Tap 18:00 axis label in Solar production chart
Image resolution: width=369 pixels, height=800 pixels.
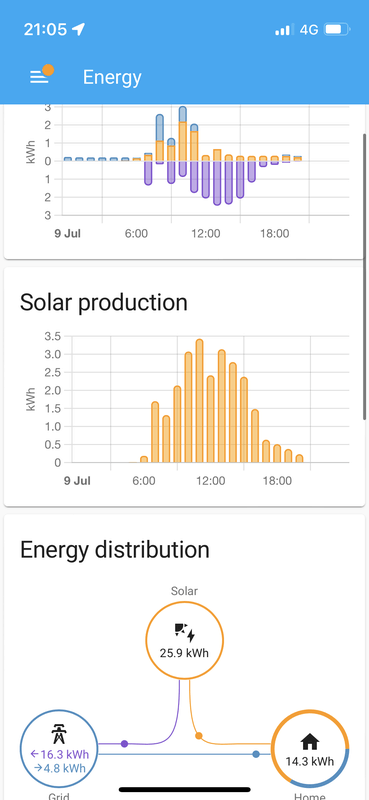(277, 481)
